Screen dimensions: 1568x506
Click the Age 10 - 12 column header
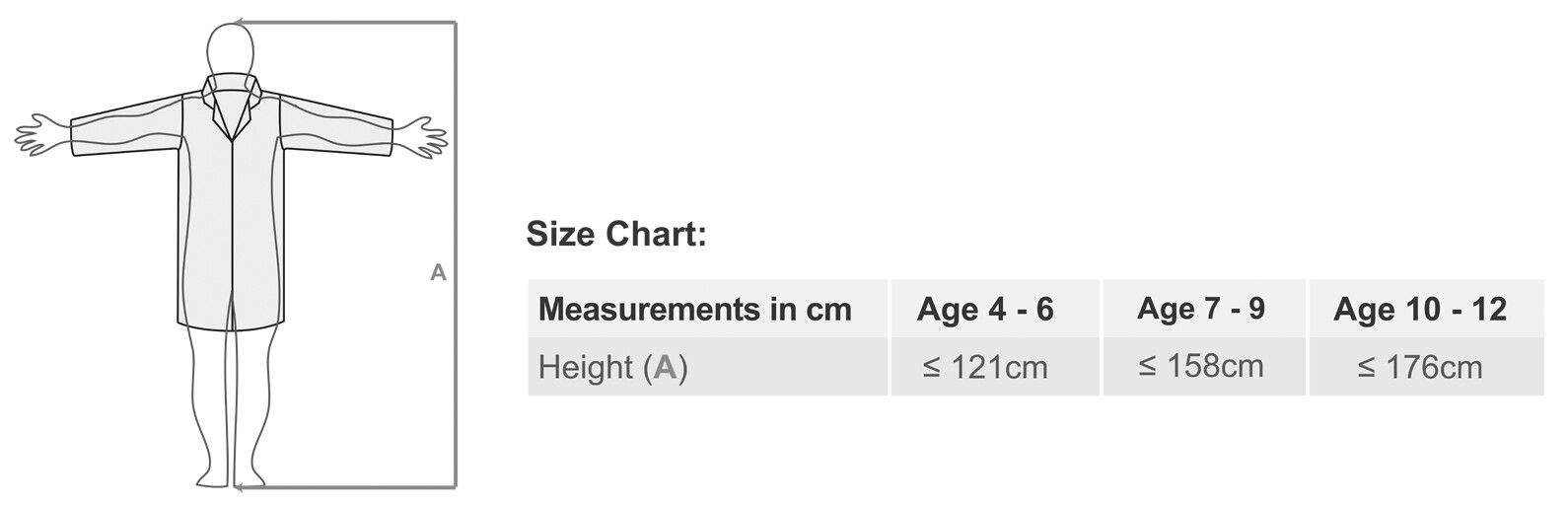click(1419, 309)
